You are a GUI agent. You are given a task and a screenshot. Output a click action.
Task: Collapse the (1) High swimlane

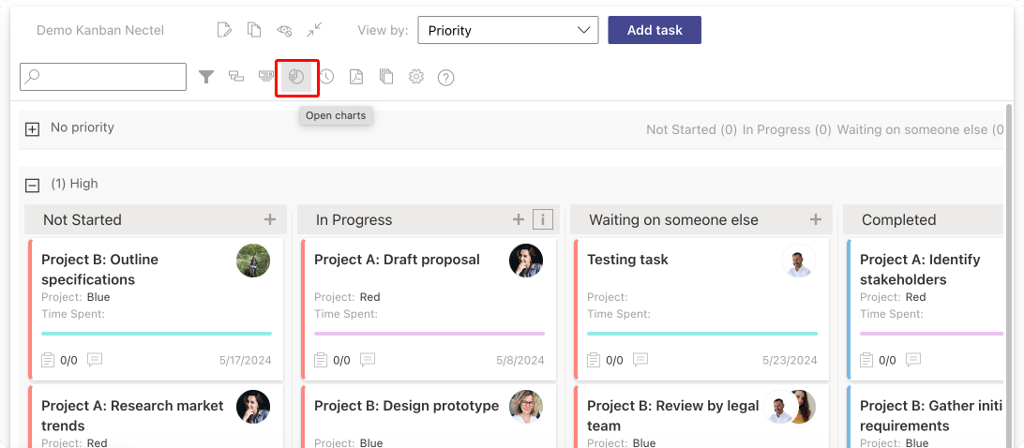click(32, 185)
